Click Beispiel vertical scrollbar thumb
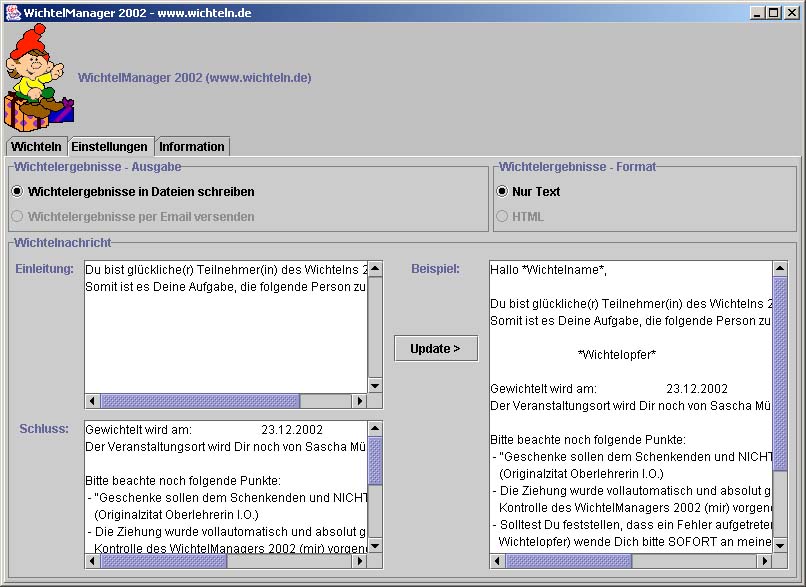Image resolution: width=806 pixels, height=587 pixels. (780, 374)
